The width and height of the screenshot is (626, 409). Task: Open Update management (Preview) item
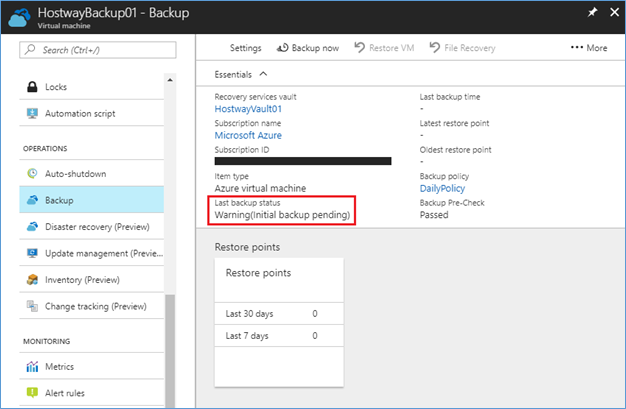tap(92, 253)
